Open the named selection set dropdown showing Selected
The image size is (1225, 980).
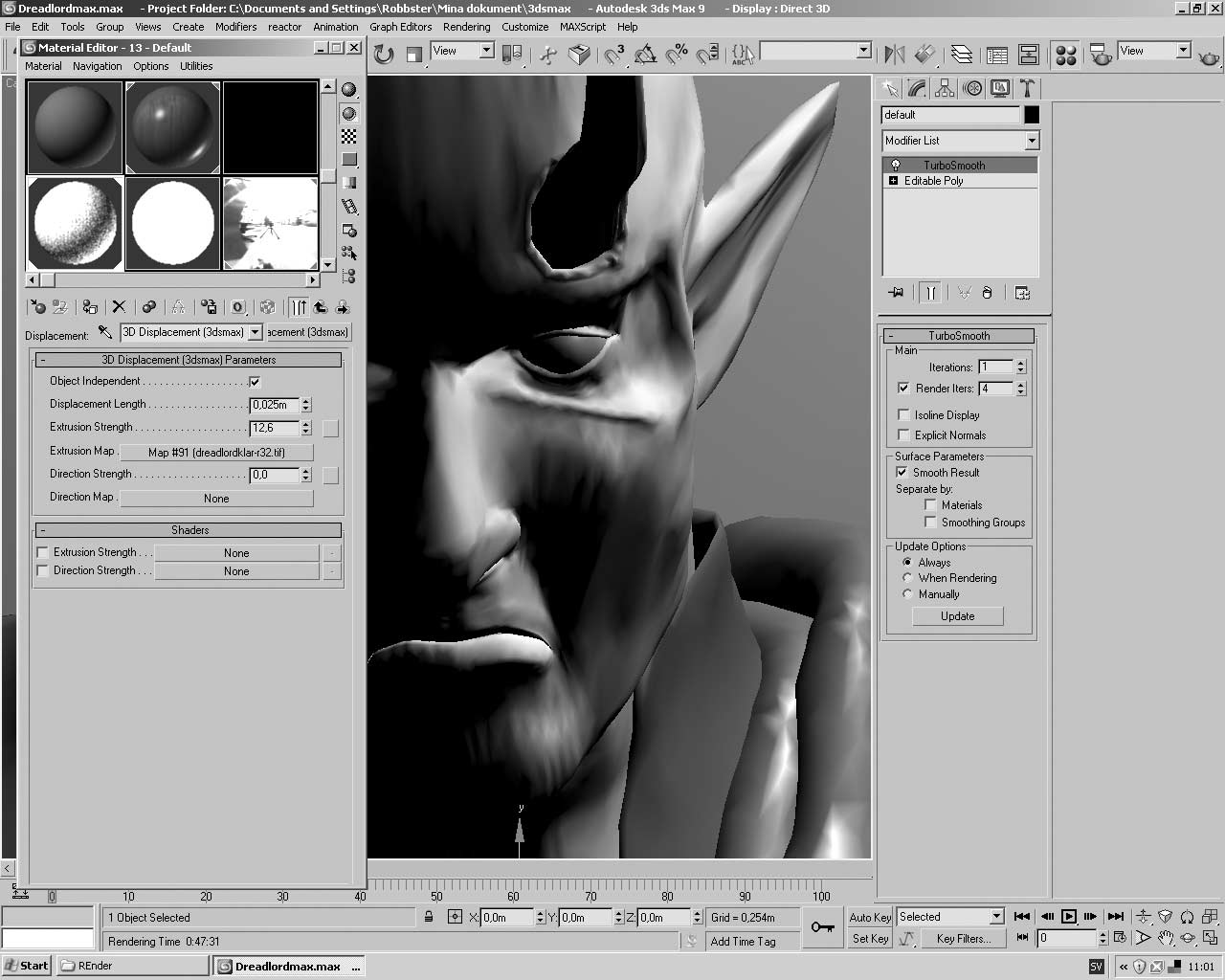pyautogui.click(x=995, y=916)
